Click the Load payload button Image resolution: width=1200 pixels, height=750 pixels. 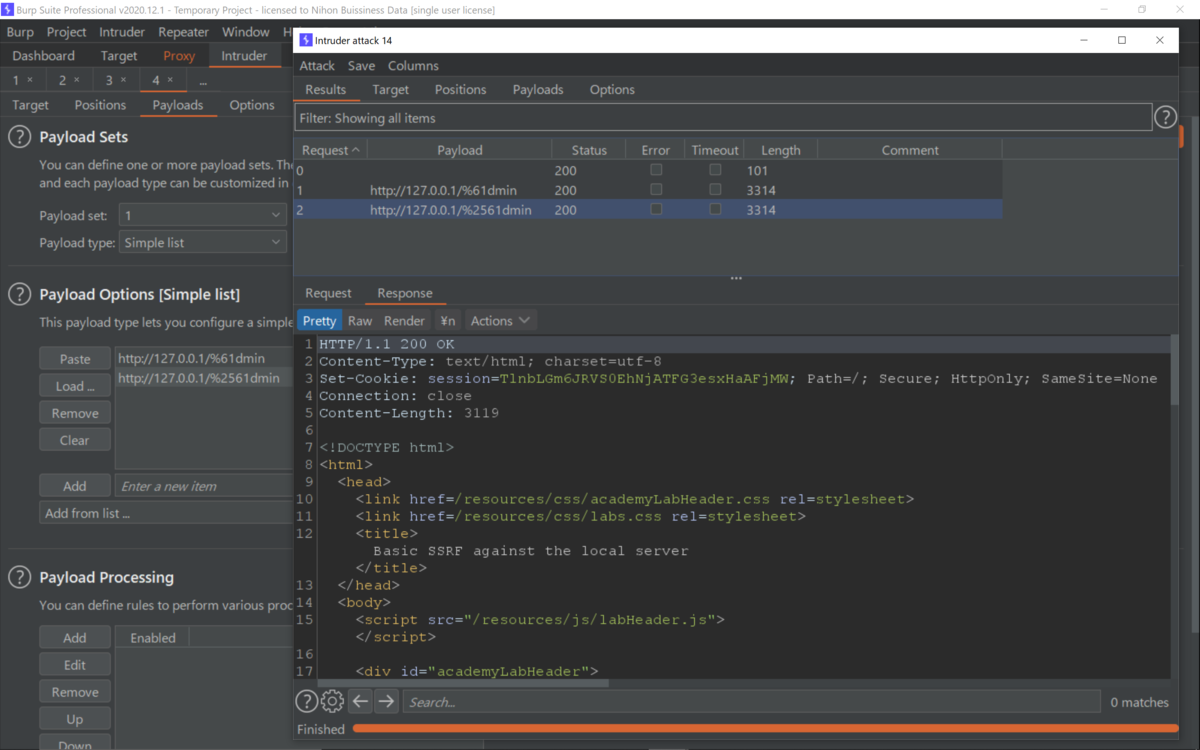pos(75,386)
